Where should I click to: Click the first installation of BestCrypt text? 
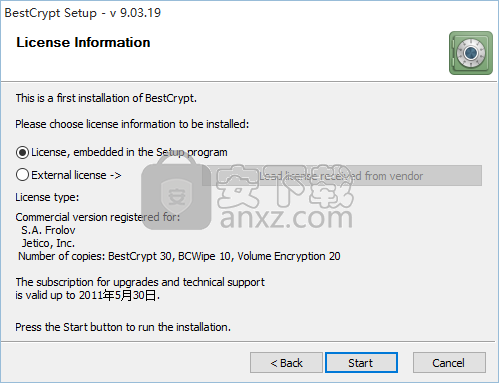coord(106,98)
